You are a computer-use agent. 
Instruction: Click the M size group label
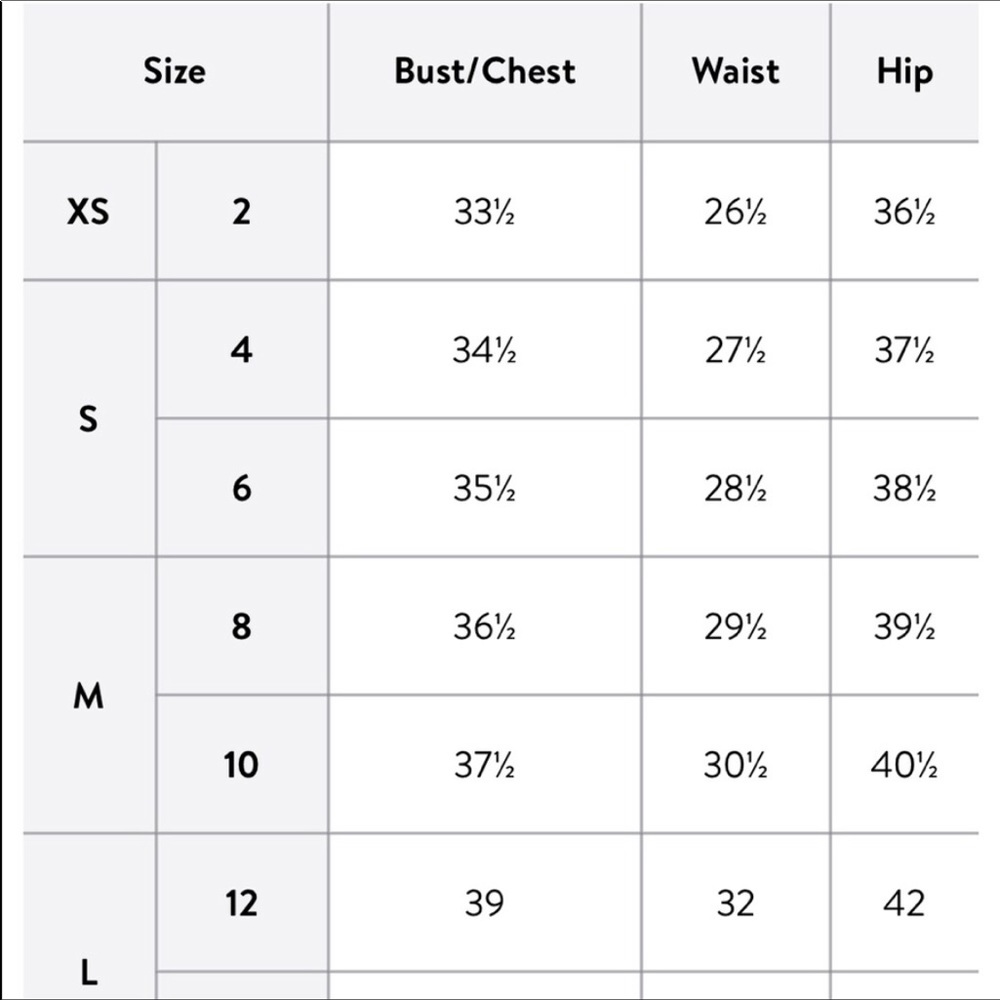(x=88, y=696)
